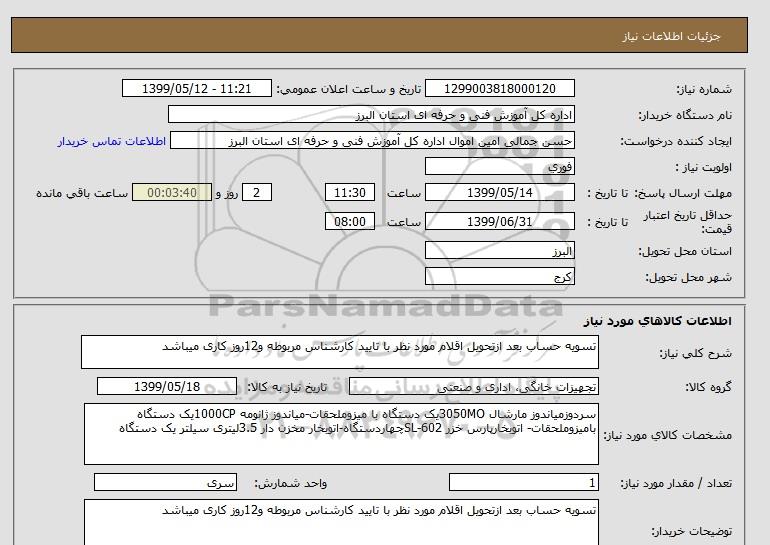Screen dimensions: 770x545
Task: Select the need date field 1399/05/18
Action: tap(167, 386)
